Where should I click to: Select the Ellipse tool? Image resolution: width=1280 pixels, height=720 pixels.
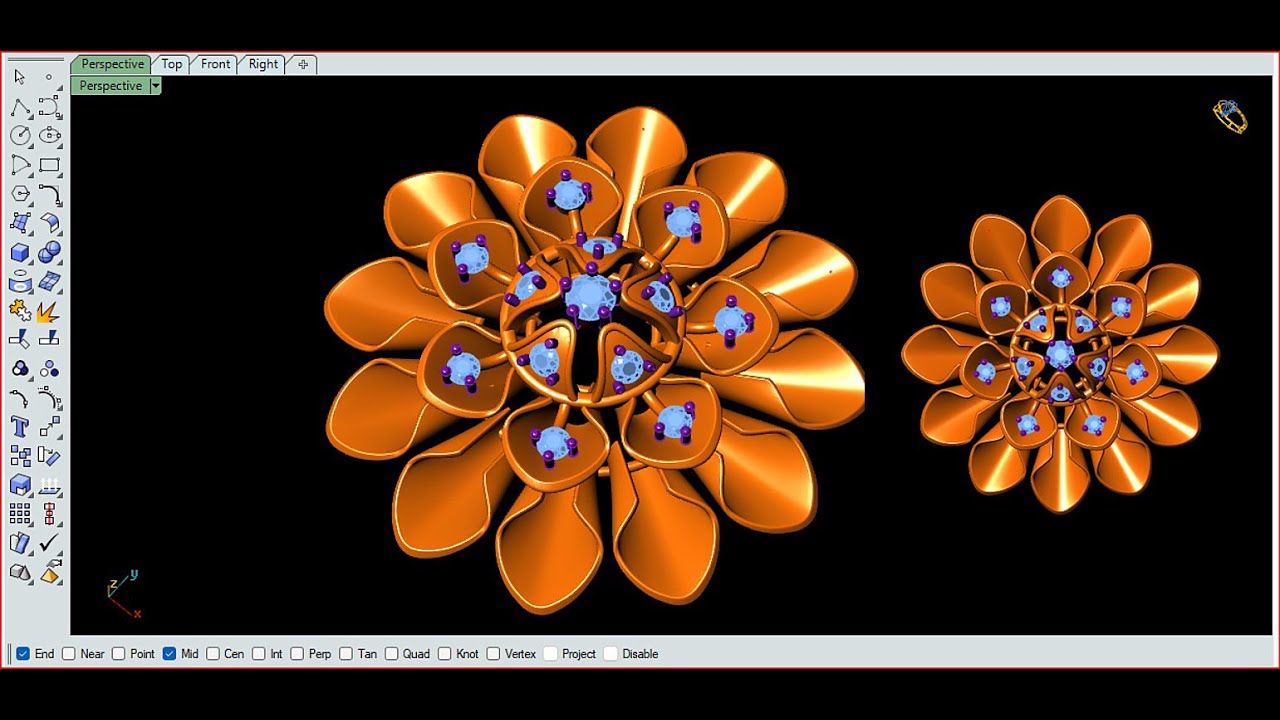[x=49, y=135]
